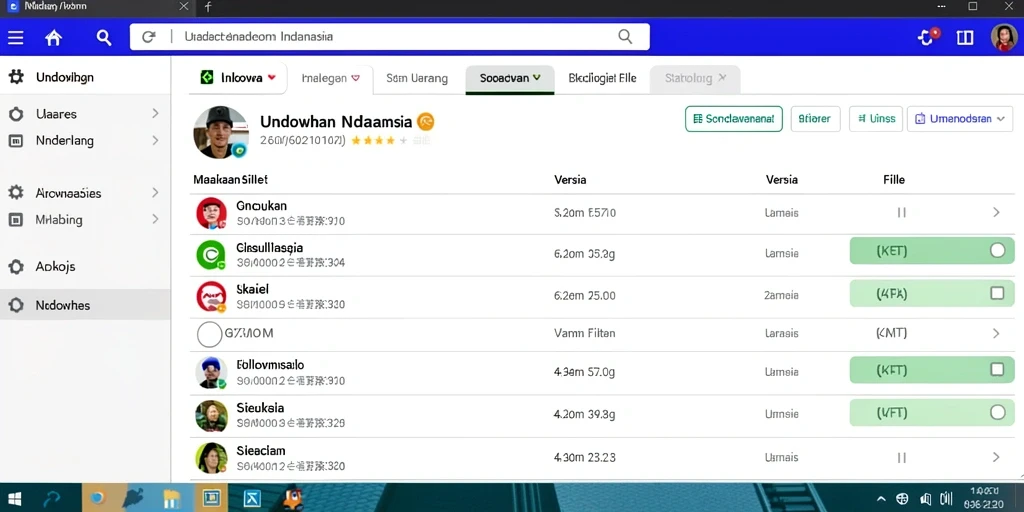Screen dimensions: 1024x512
Task: Switch to the Sөm Uarang tab
Action: [x=417, y=78]
